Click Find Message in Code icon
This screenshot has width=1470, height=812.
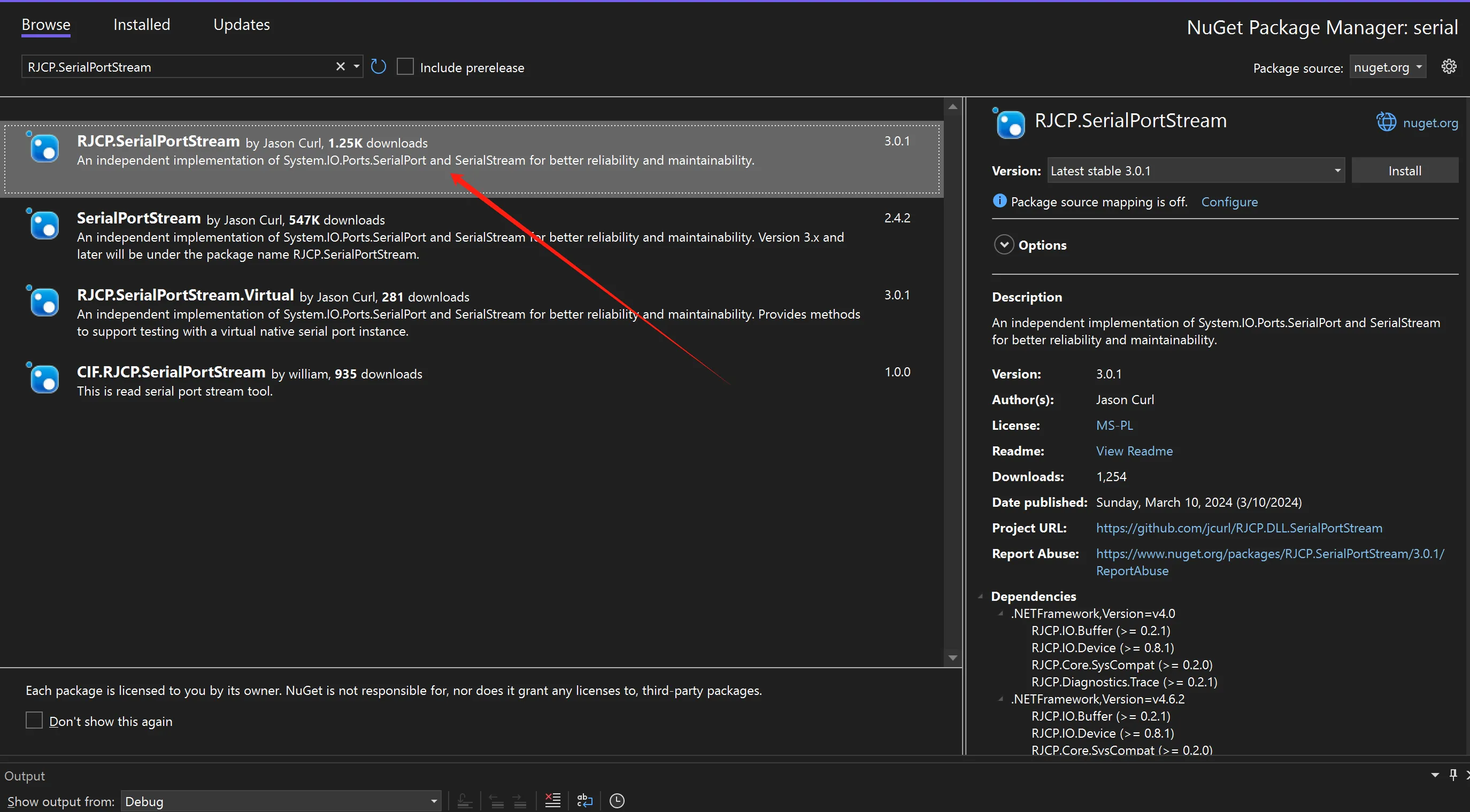pos(465,801)
